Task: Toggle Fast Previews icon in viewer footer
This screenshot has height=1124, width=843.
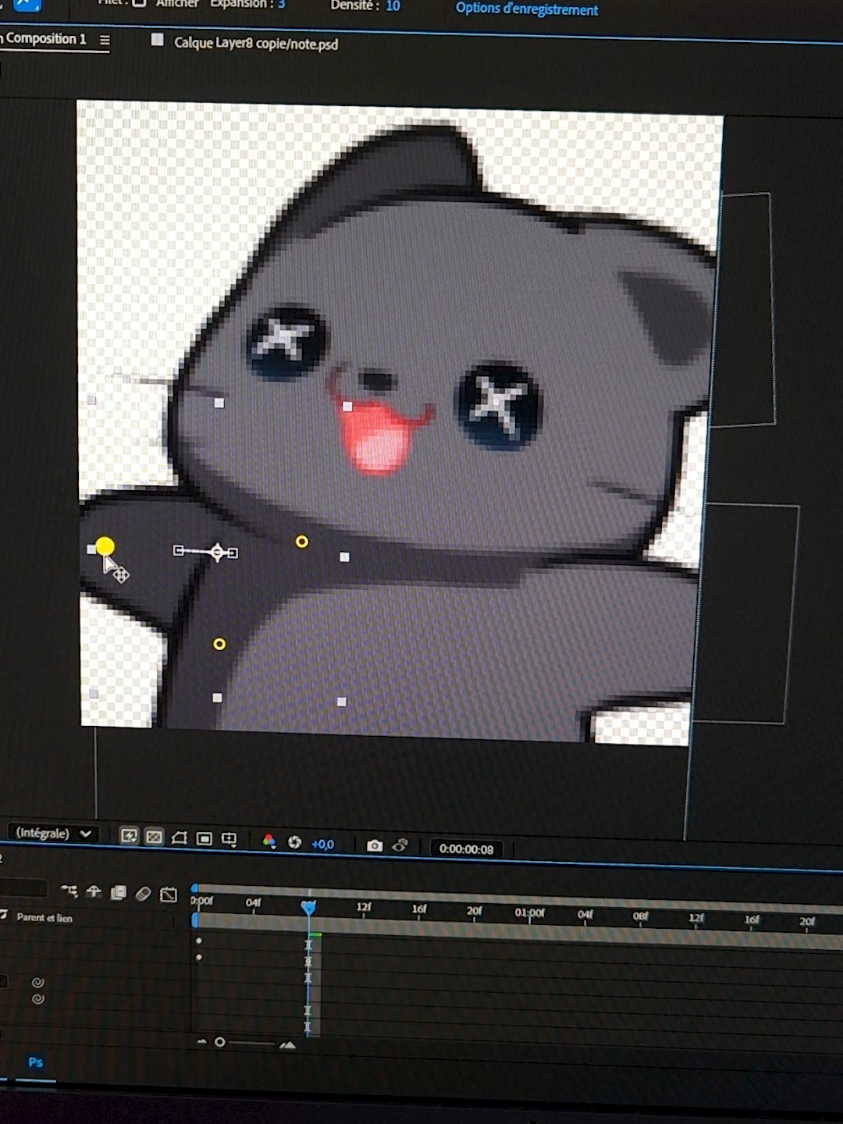Action: [129, 836]
